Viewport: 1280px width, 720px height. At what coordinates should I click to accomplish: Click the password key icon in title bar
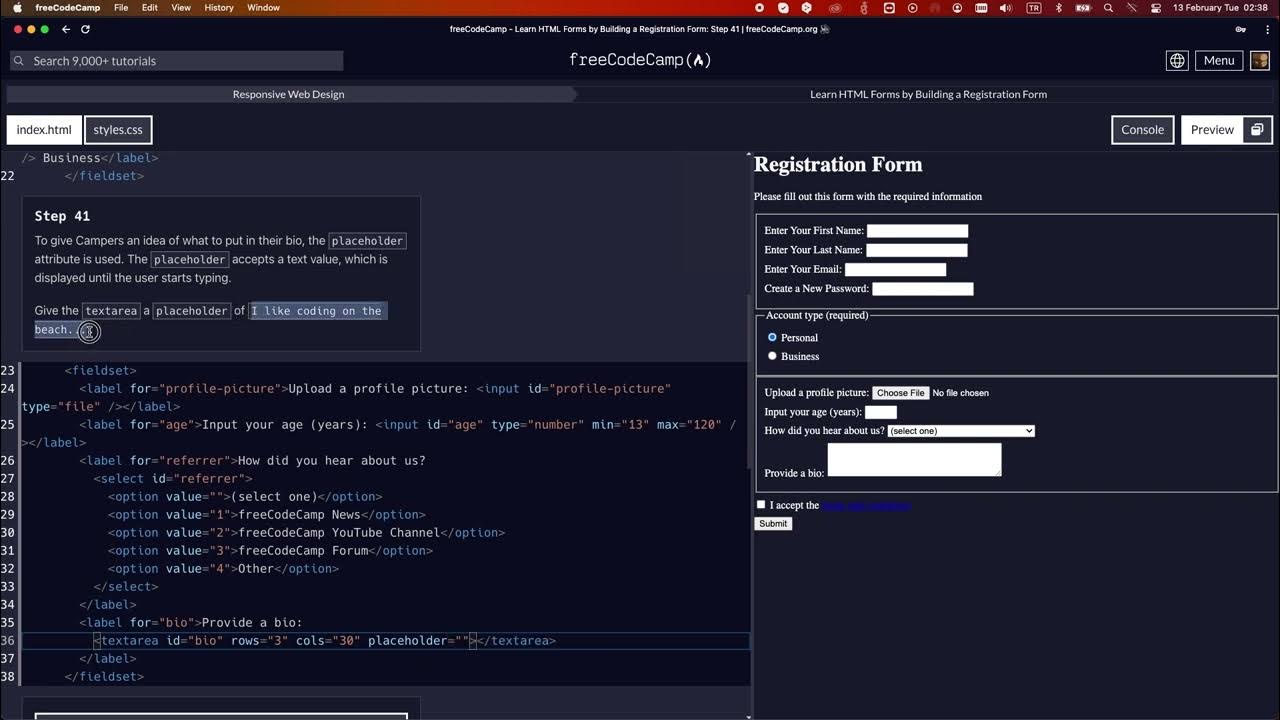1241,29
